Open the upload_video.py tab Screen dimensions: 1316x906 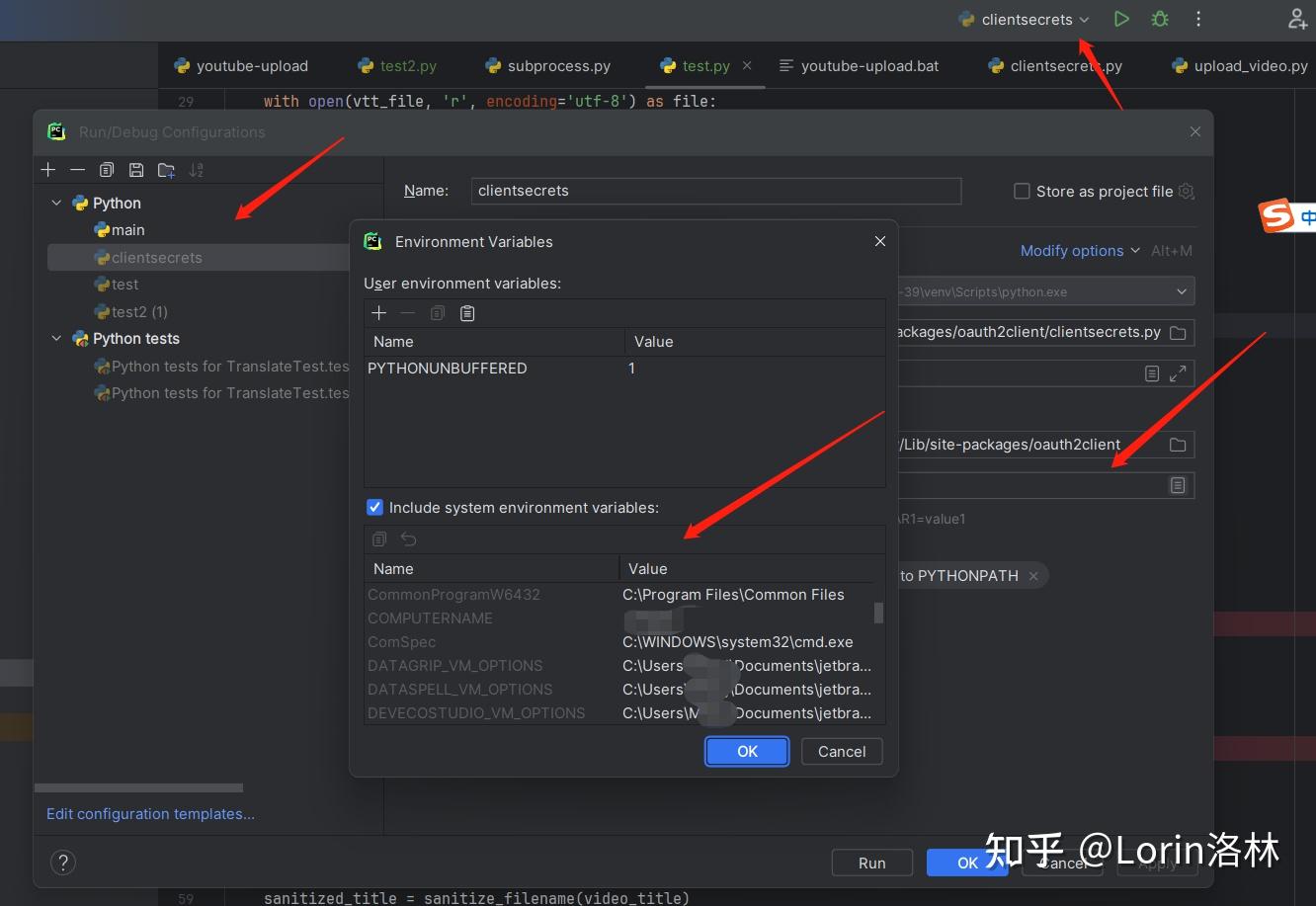(x=1240, y=66)
